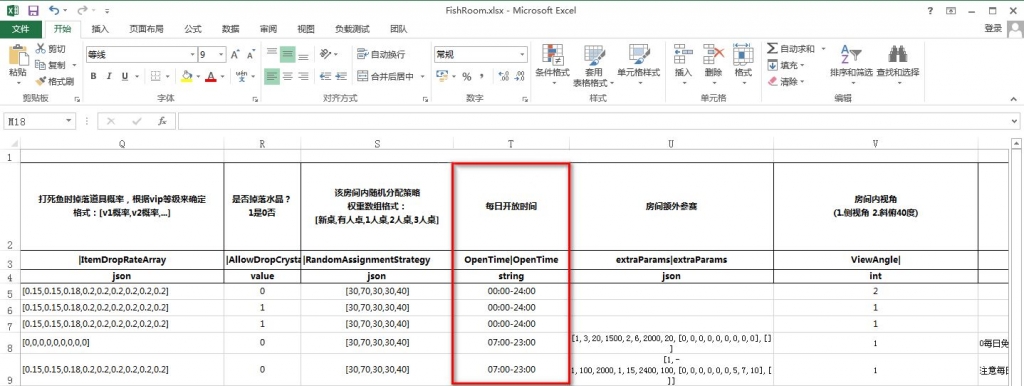
Task: Open Cell Styles (单元格样式)
Action: pos(638,65)
